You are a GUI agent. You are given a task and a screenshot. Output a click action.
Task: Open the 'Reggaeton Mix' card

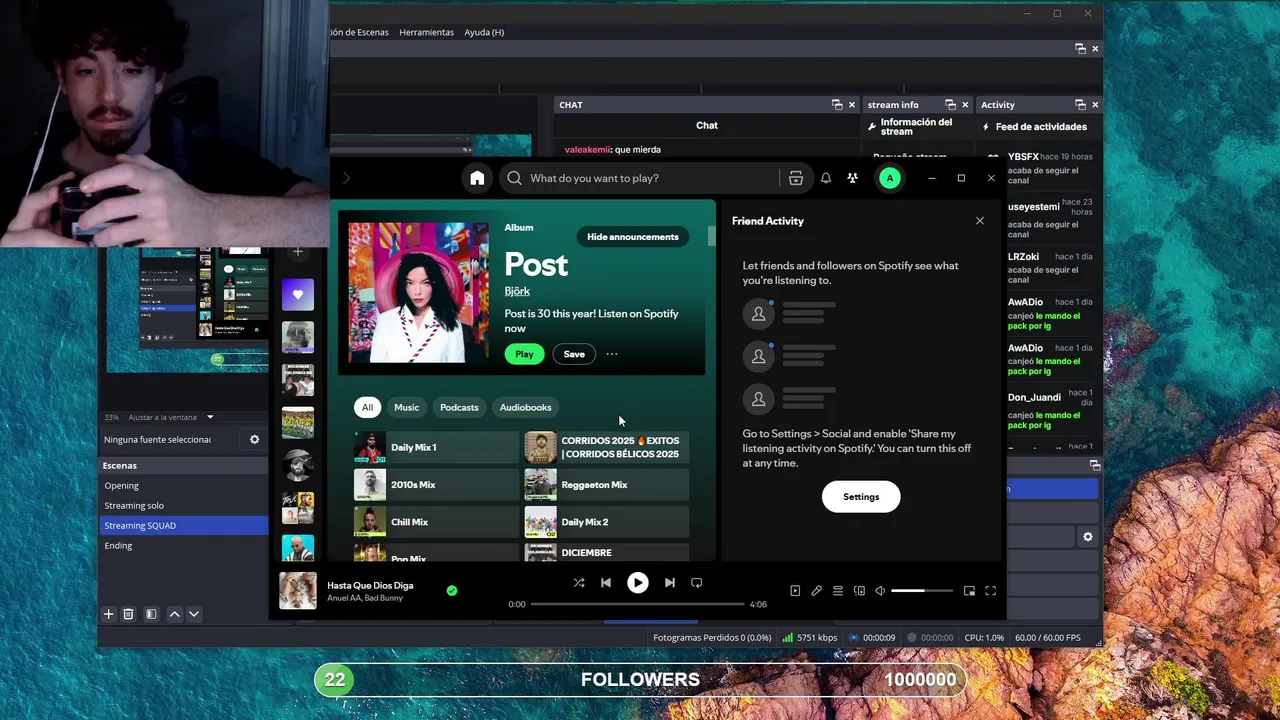[606, 485]
